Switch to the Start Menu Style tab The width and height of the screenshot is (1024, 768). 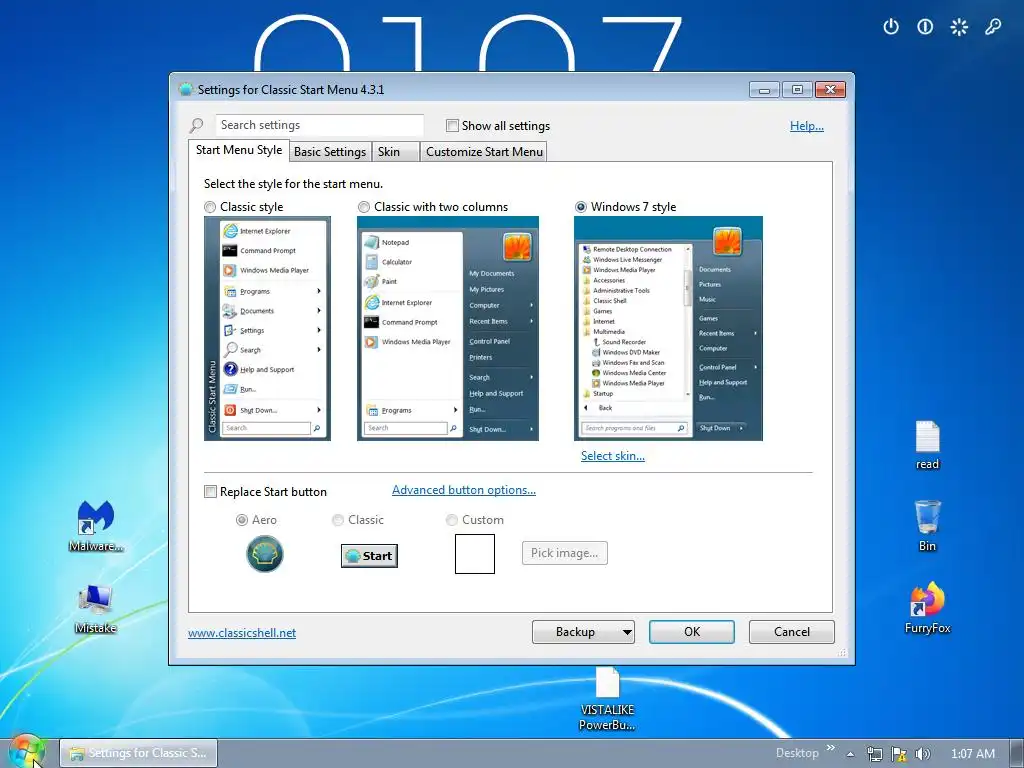(x=238, y=150)
